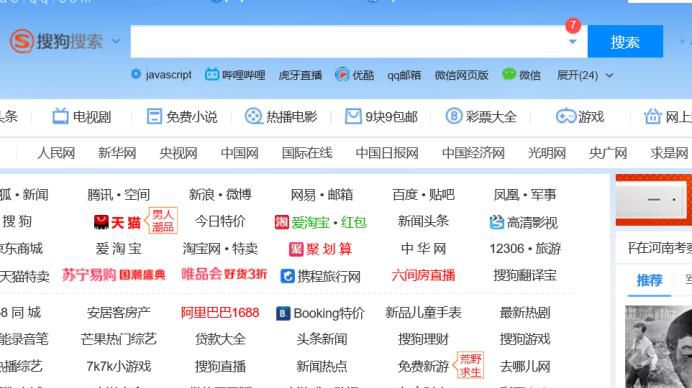Click the 荒野求生 tag badge

click(x=469, y=365)
